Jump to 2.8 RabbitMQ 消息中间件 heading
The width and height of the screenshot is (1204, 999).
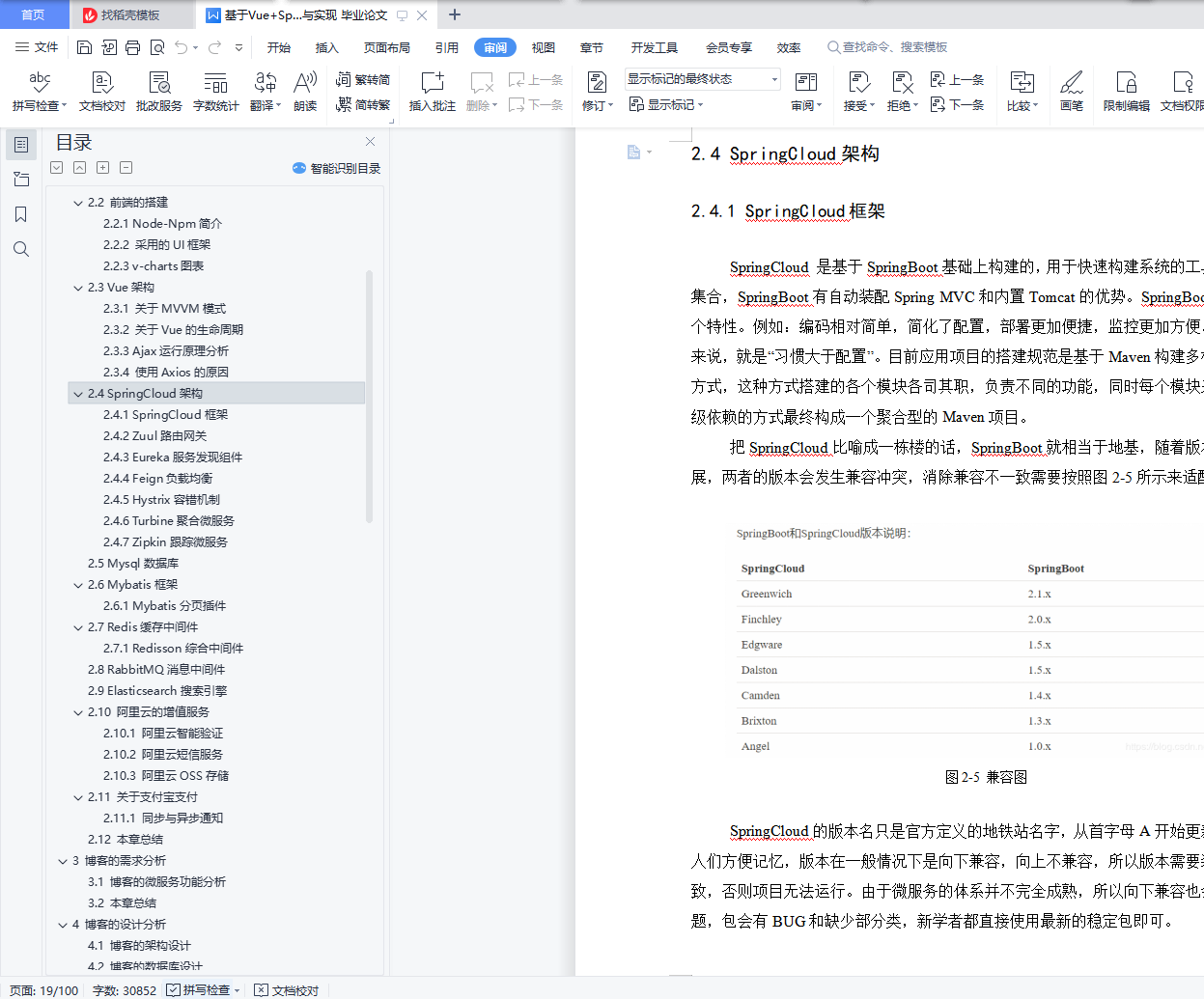(x=156, y=670)
